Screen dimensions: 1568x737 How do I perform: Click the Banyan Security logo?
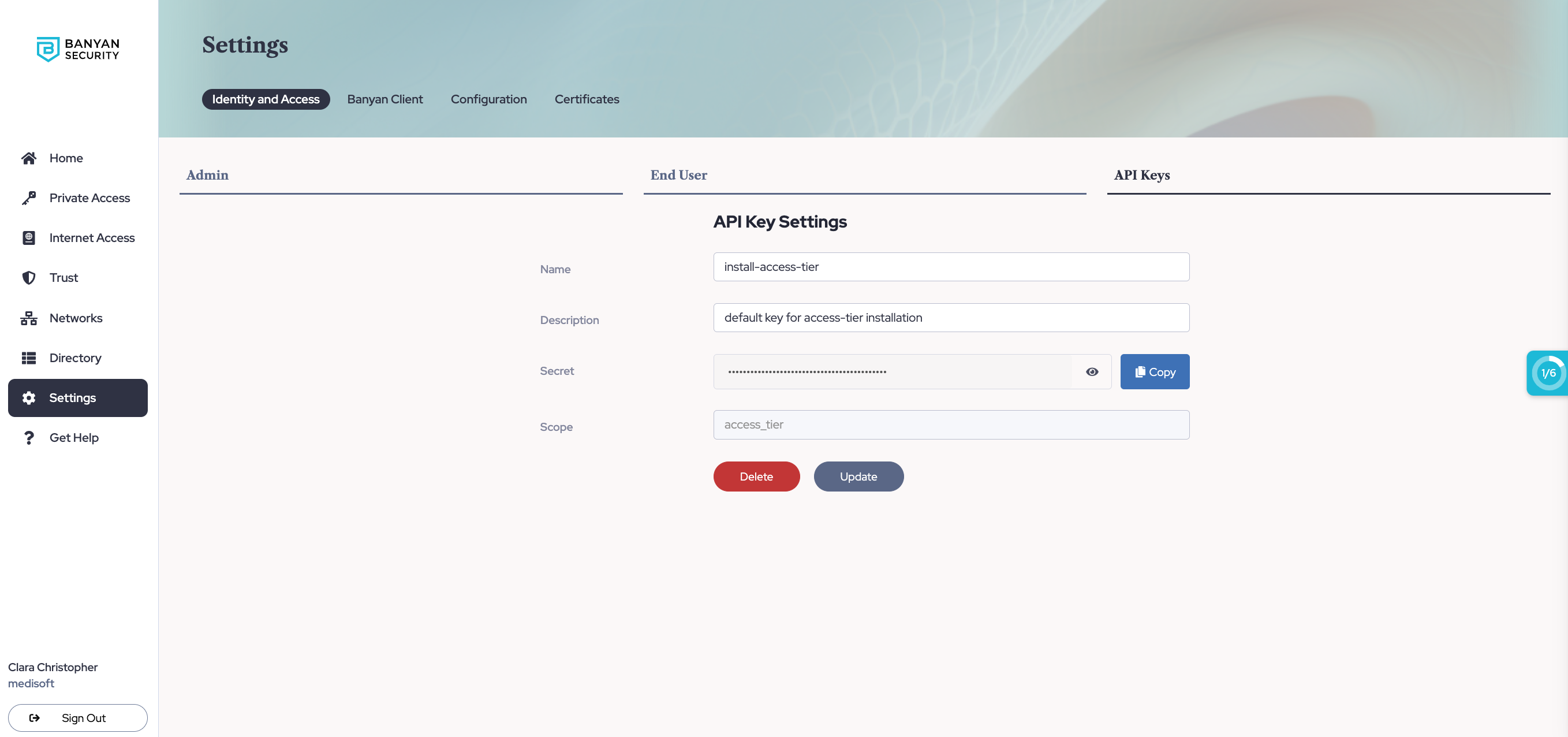(x=78, y=49)
